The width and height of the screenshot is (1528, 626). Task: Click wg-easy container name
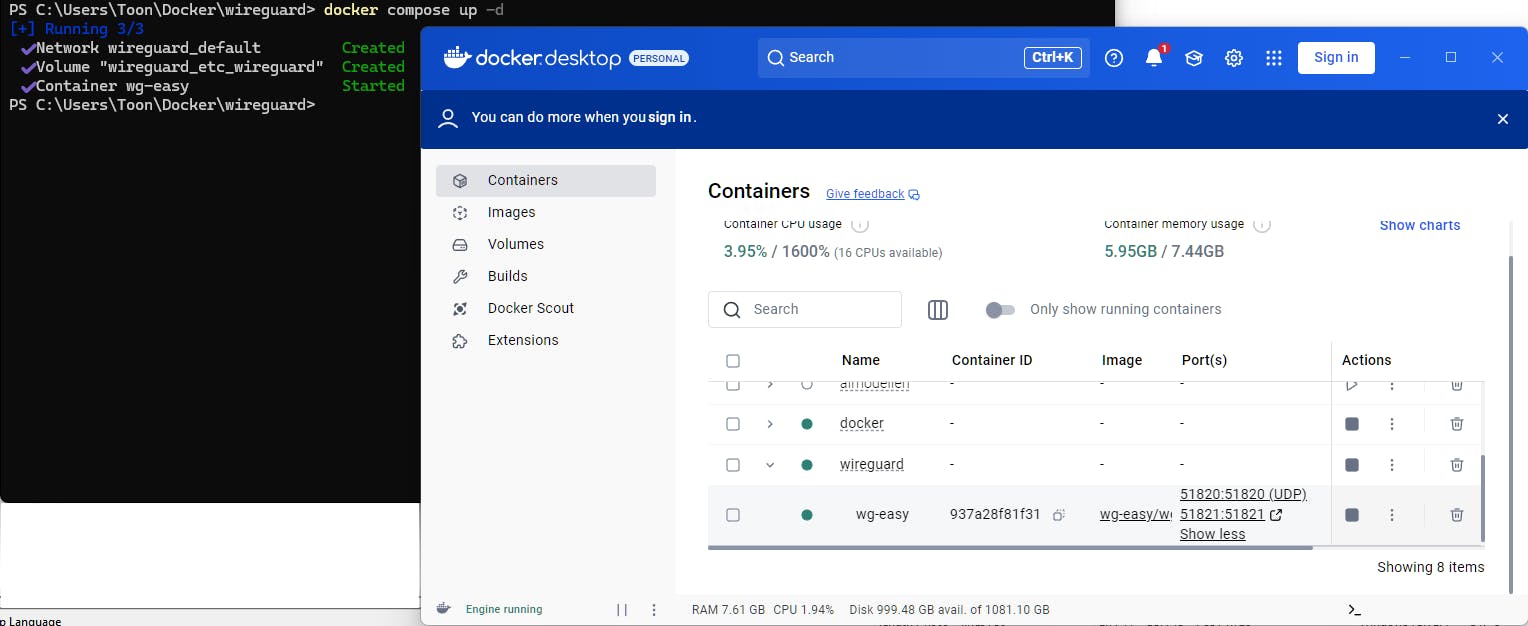tap(882, 515)
